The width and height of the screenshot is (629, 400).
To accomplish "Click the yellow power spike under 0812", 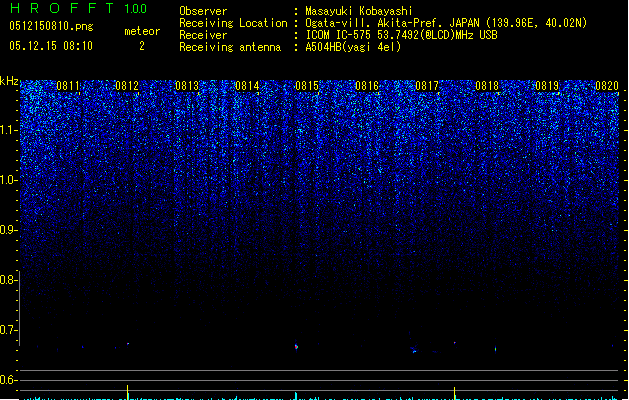I will 128,392.
